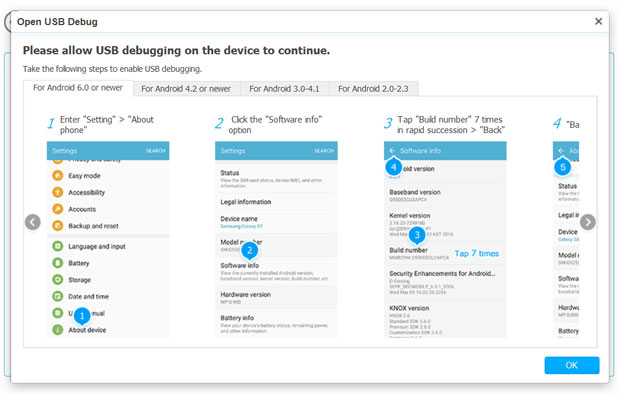Viewport: 620px width, 394px height.
Task: Open the For Android 2.0-2.3 tab
Action: tap(373, 89)
